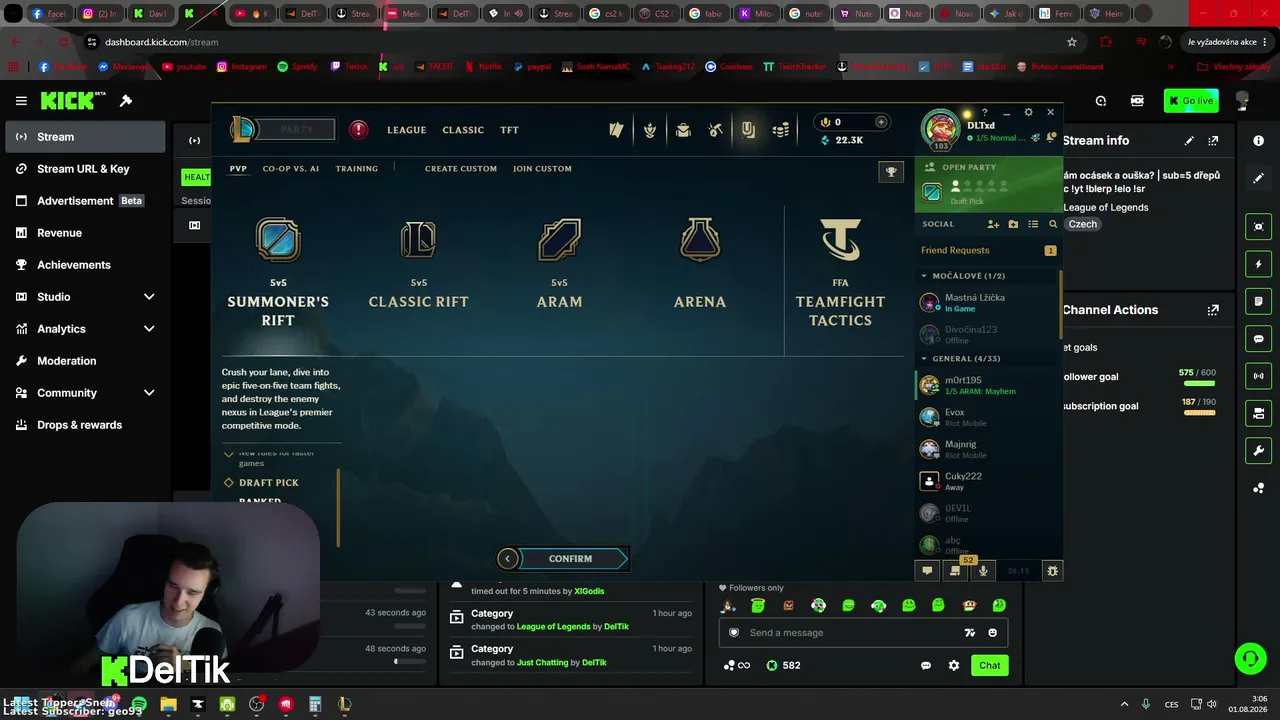Screen dimensions: 1280x720
Task: Click the lightning bolt icon in right rail
Action: [1259, 264]
